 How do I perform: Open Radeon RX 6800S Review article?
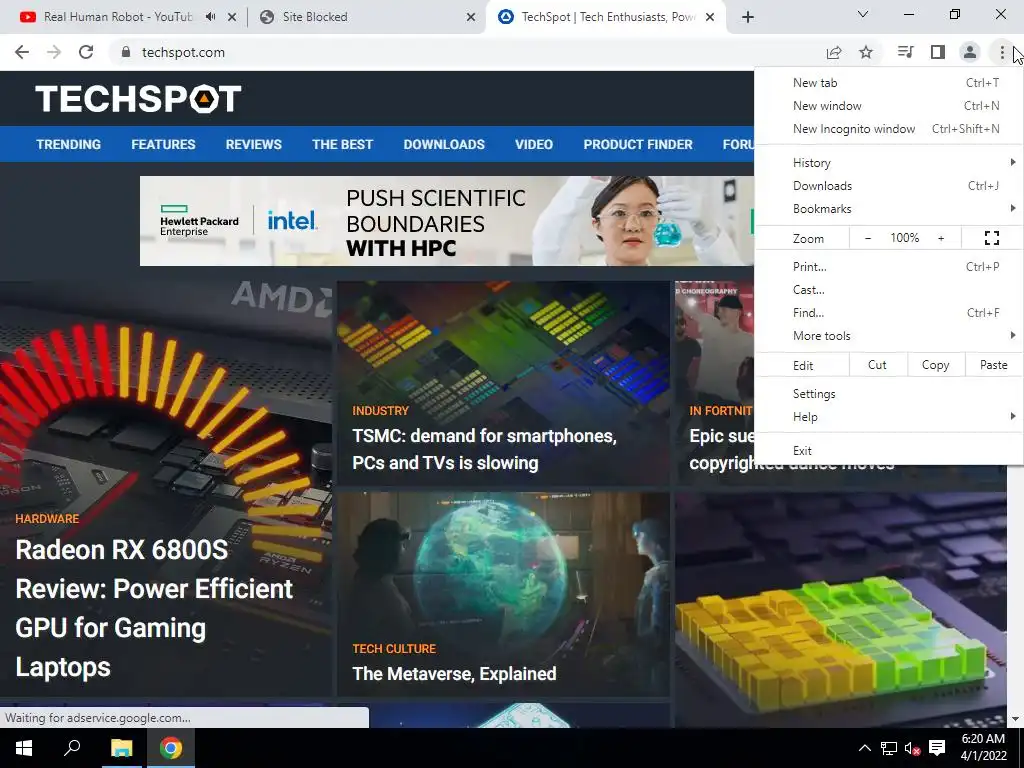click(x=154, y=608)
